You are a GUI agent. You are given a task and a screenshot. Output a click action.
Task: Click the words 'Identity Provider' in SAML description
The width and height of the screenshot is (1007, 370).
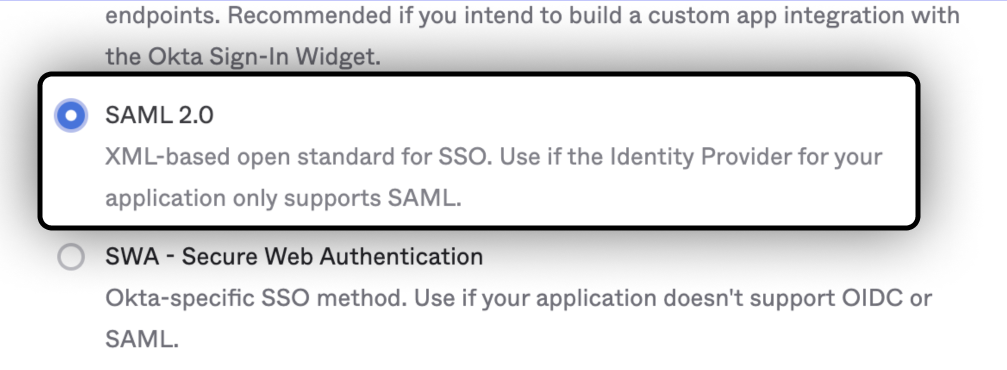(x=699, y=157)
